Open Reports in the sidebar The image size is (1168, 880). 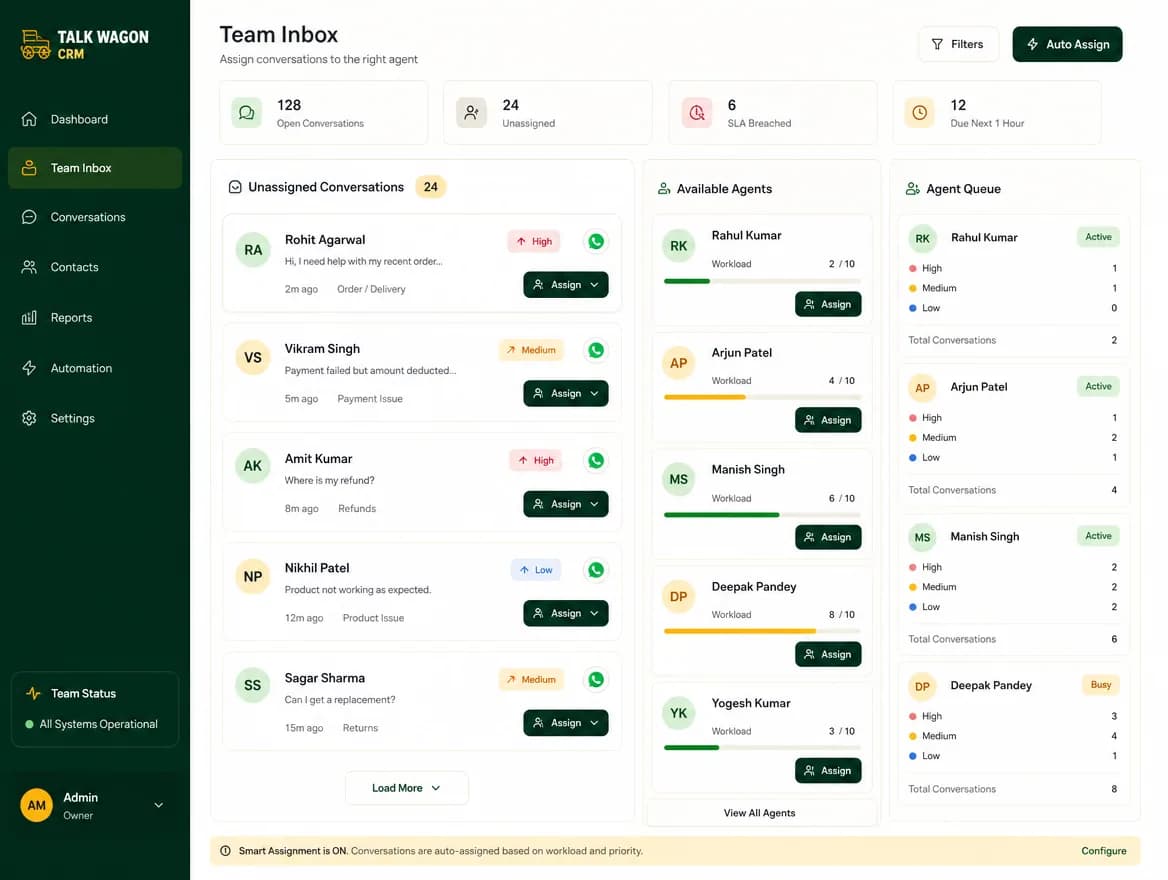click(95, 317)
